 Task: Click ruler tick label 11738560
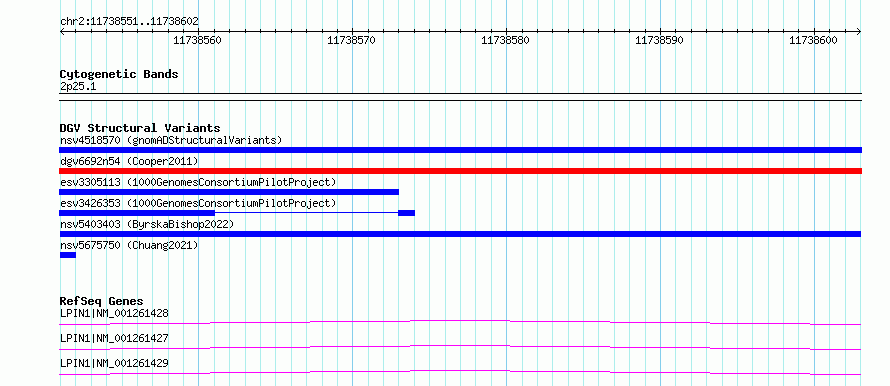(198, 40)
